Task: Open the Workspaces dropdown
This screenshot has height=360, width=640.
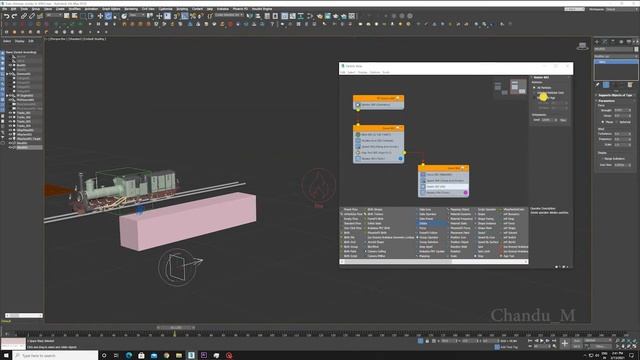Action: click(621, 9)
